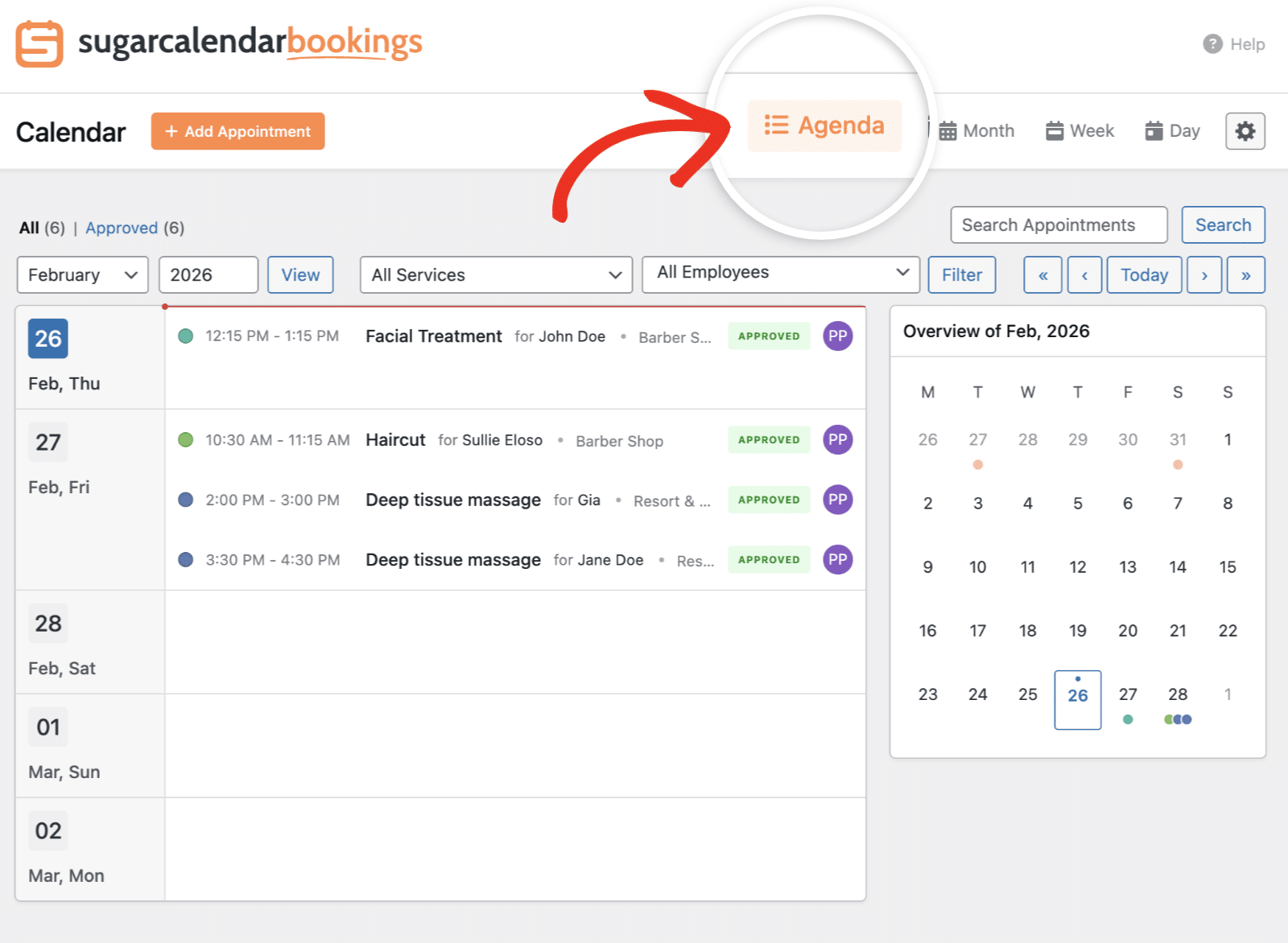Select the Approved (6) filter tab
1288x943 pixels.
point(122,228)
